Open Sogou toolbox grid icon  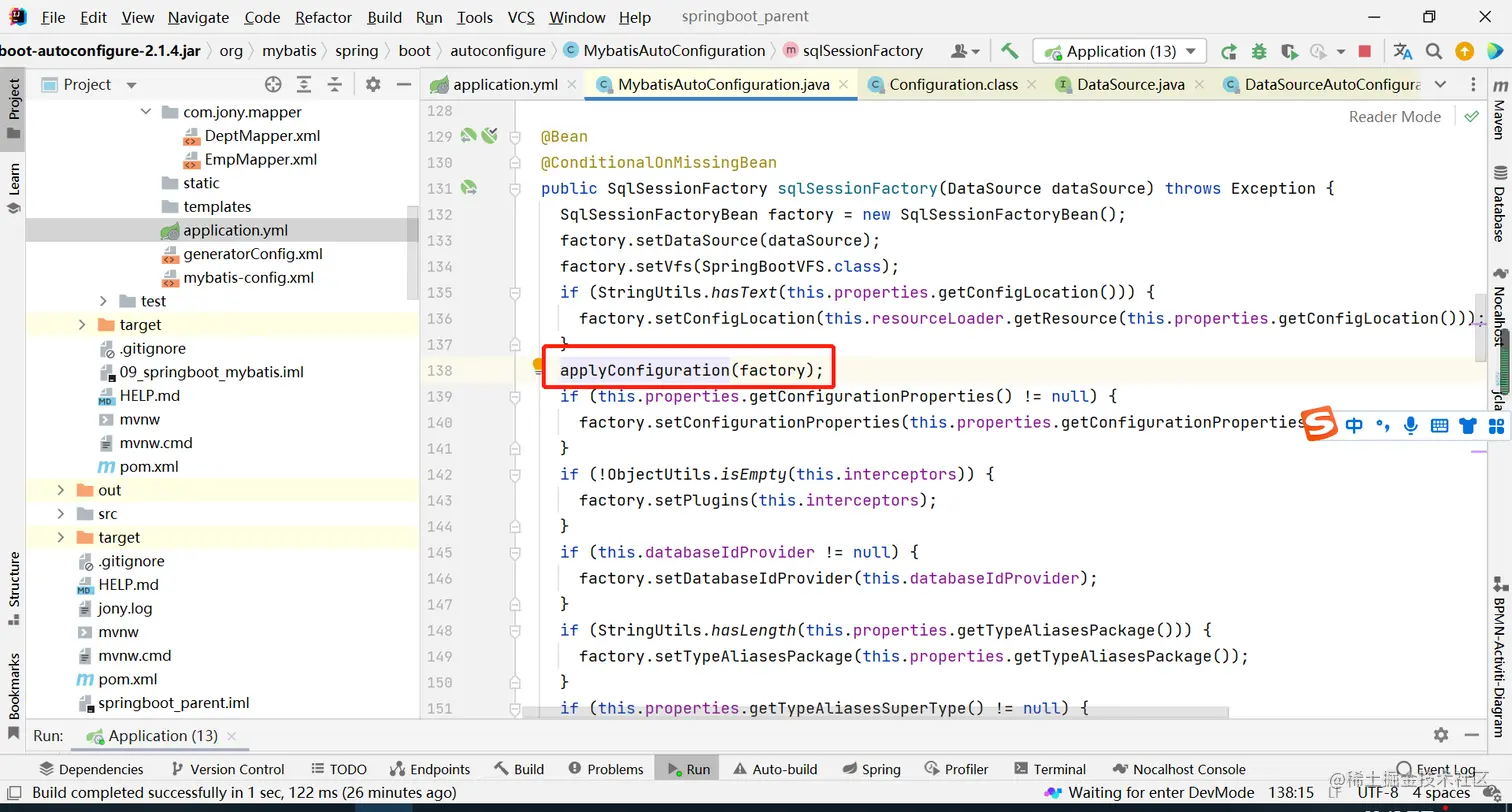click(x=1496, y=425)
